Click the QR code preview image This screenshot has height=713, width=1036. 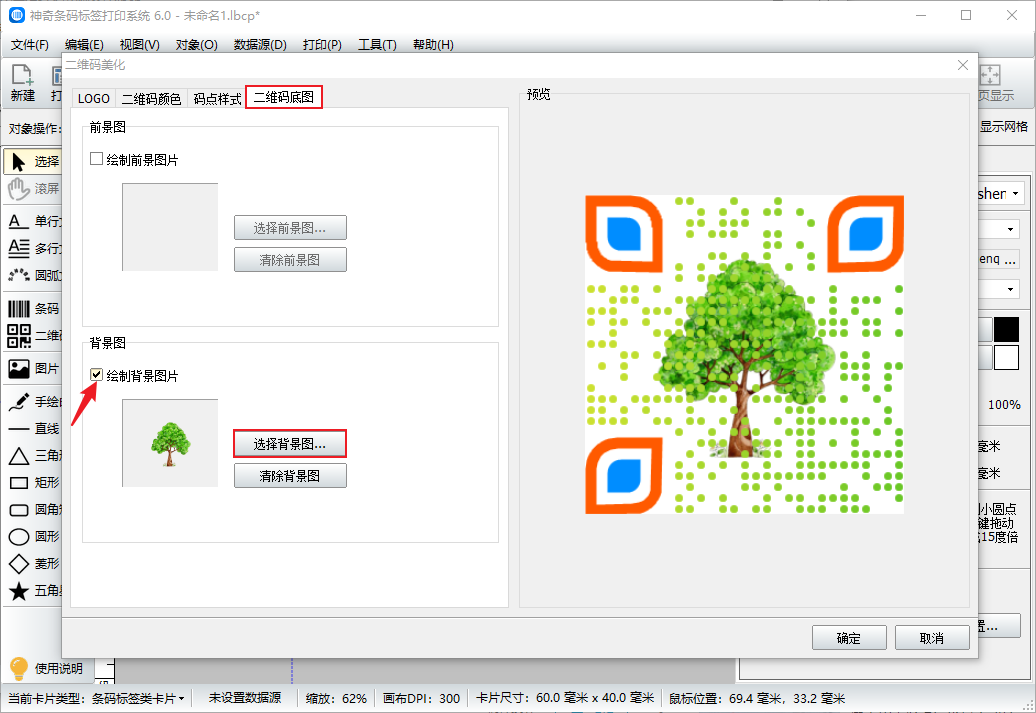click(x=745, y=355)
